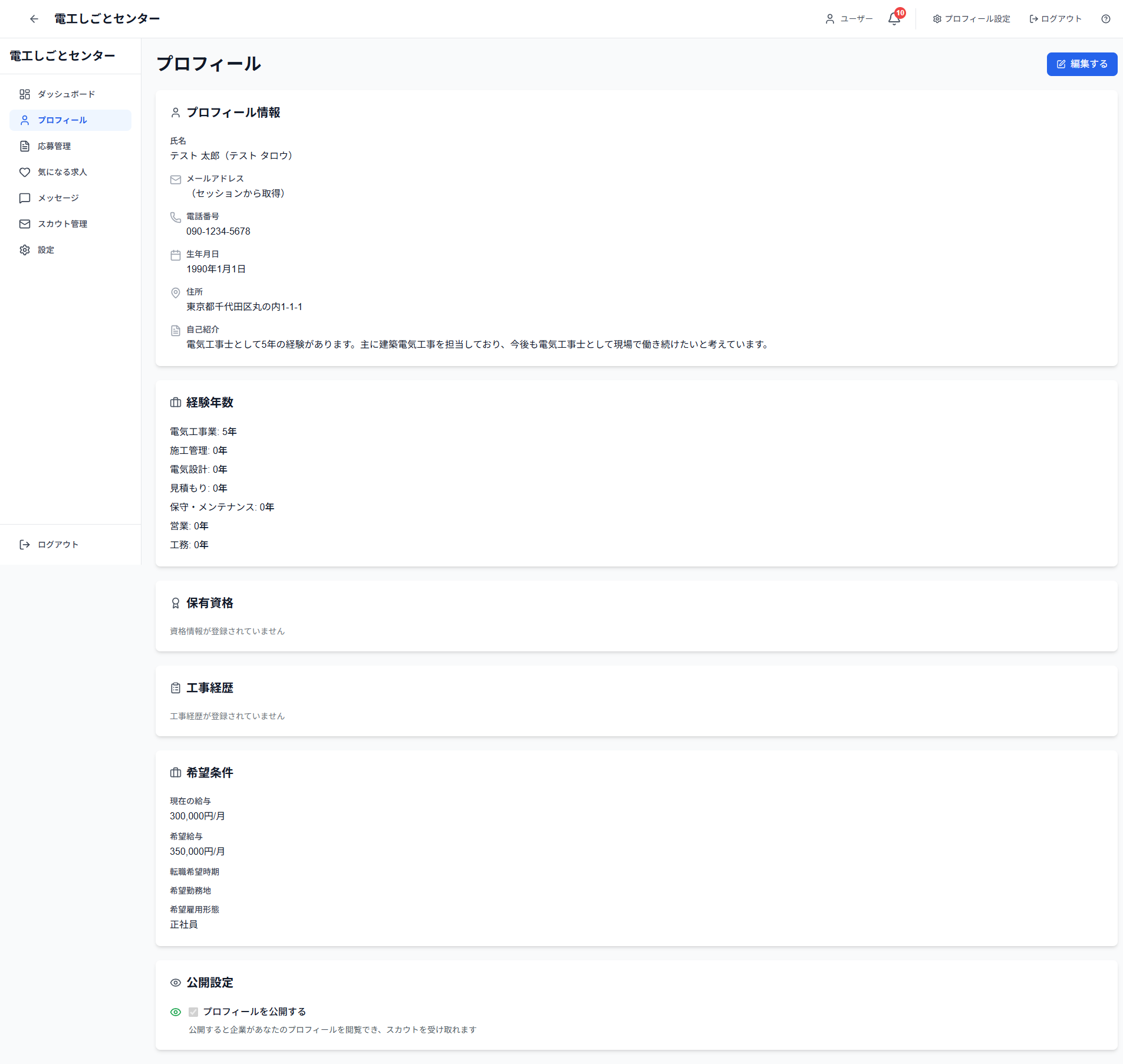Open プロフィール設定 gear icon in top bar
Image resolution: width=1123 pixels, height=1064 pixels.
pos(938,19)
